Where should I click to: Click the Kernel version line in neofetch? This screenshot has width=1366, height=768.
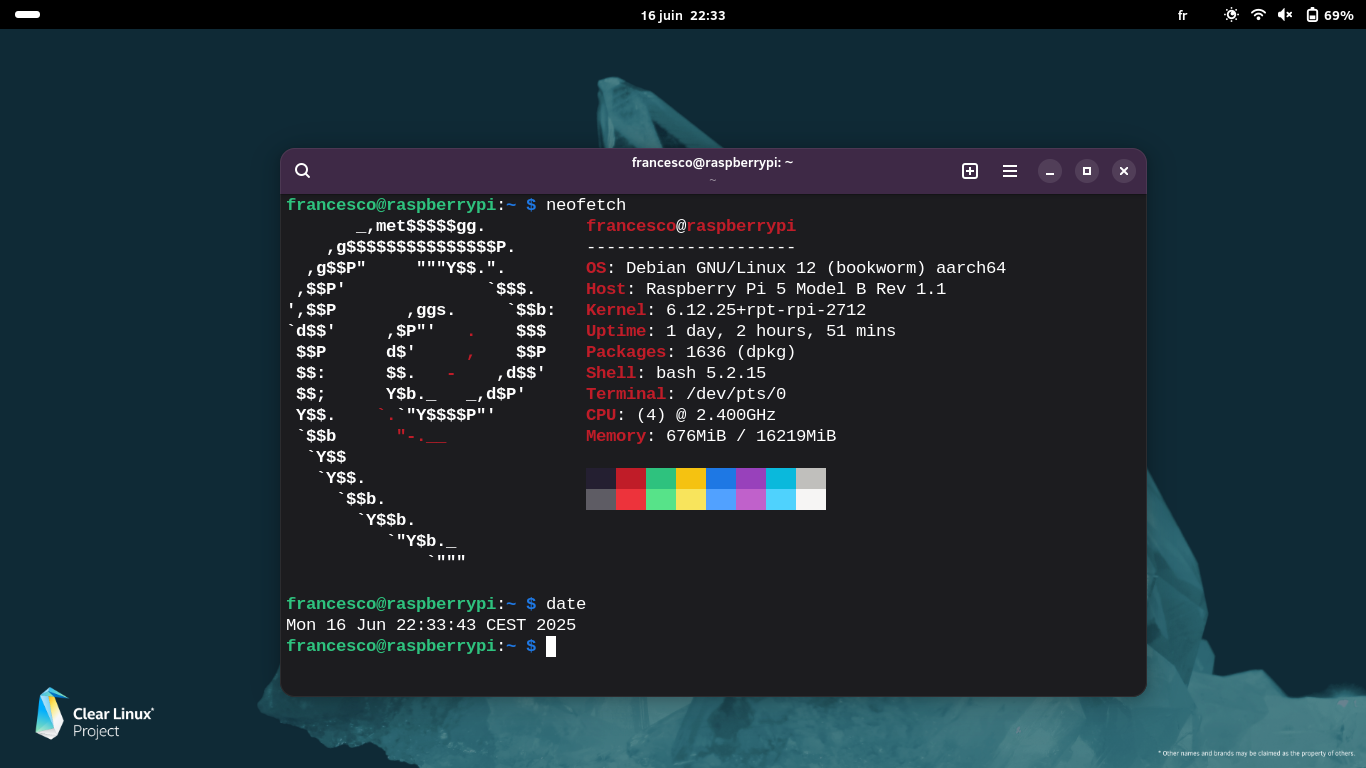(725, 310)
